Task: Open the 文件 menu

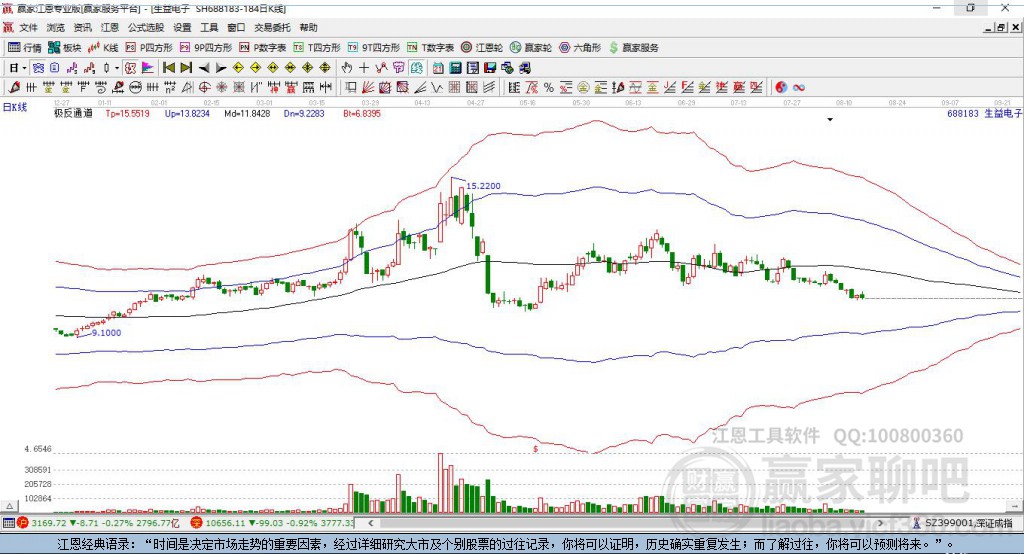Action: [28, 27]
